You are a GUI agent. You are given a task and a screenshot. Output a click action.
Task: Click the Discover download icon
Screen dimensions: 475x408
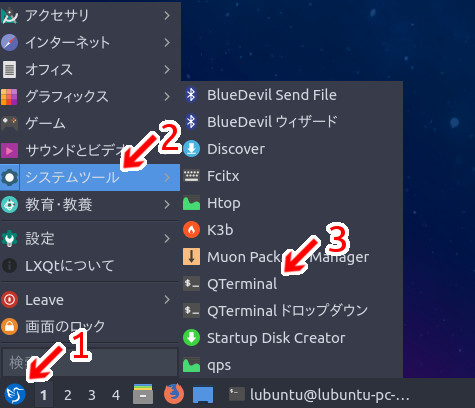coord(191,149)
